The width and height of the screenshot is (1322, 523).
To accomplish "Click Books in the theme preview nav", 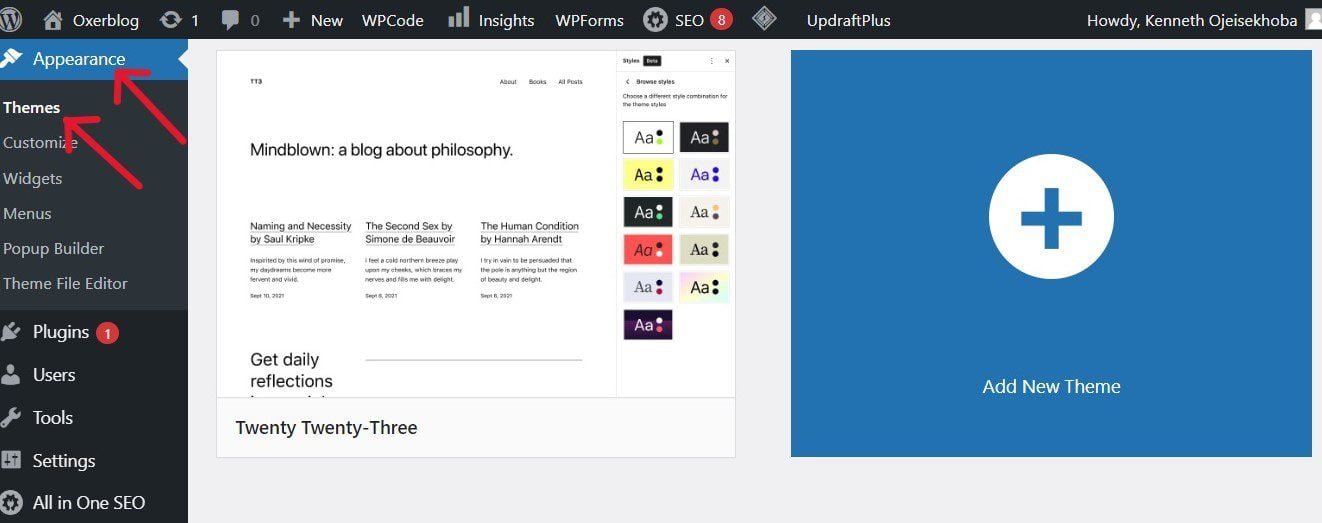I will click(538, 82).
